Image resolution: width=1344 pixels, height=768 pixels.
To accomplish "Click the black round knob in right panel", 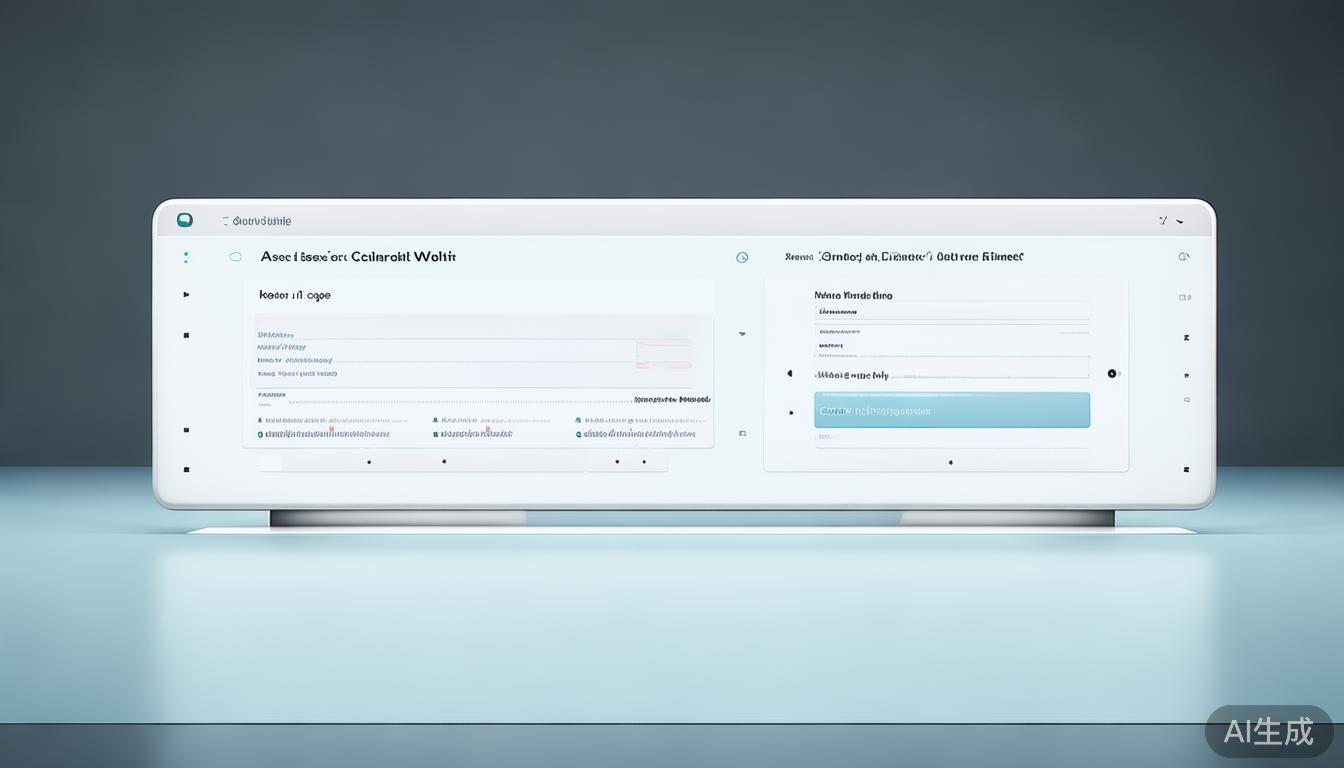I will [x=1112, y=373].
